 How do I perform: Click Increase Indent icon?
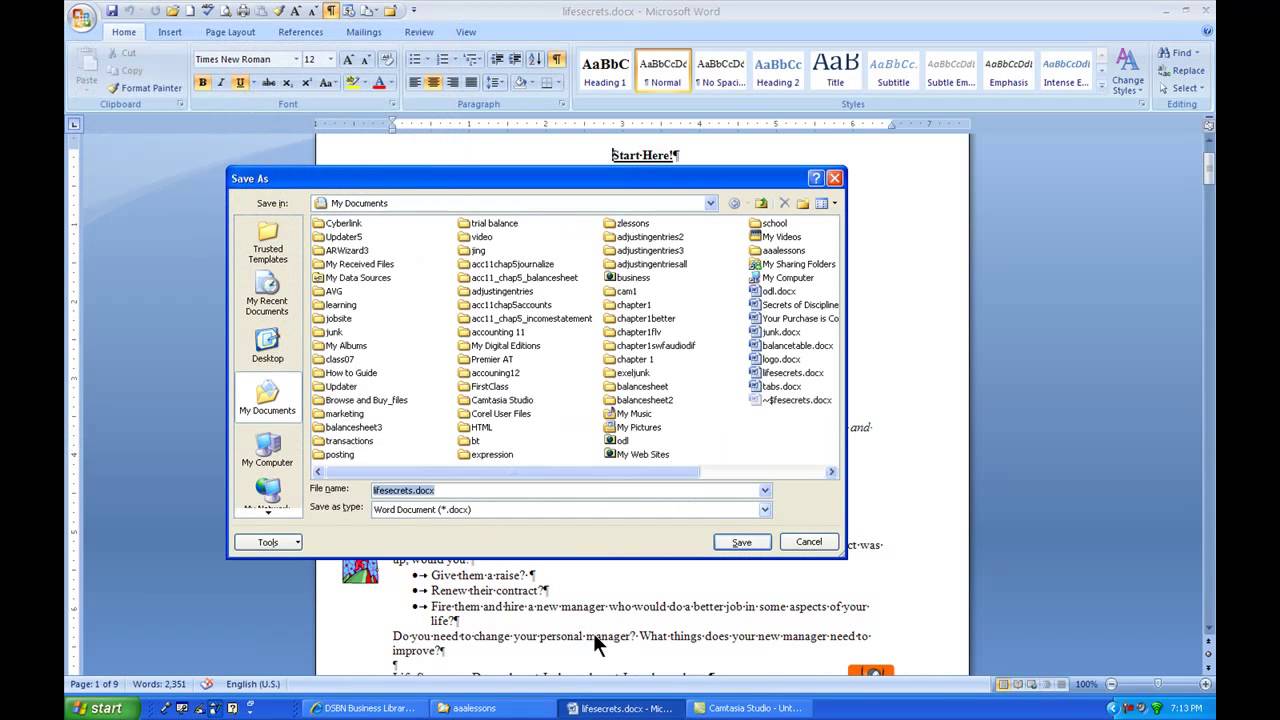[x=515, y=59]
